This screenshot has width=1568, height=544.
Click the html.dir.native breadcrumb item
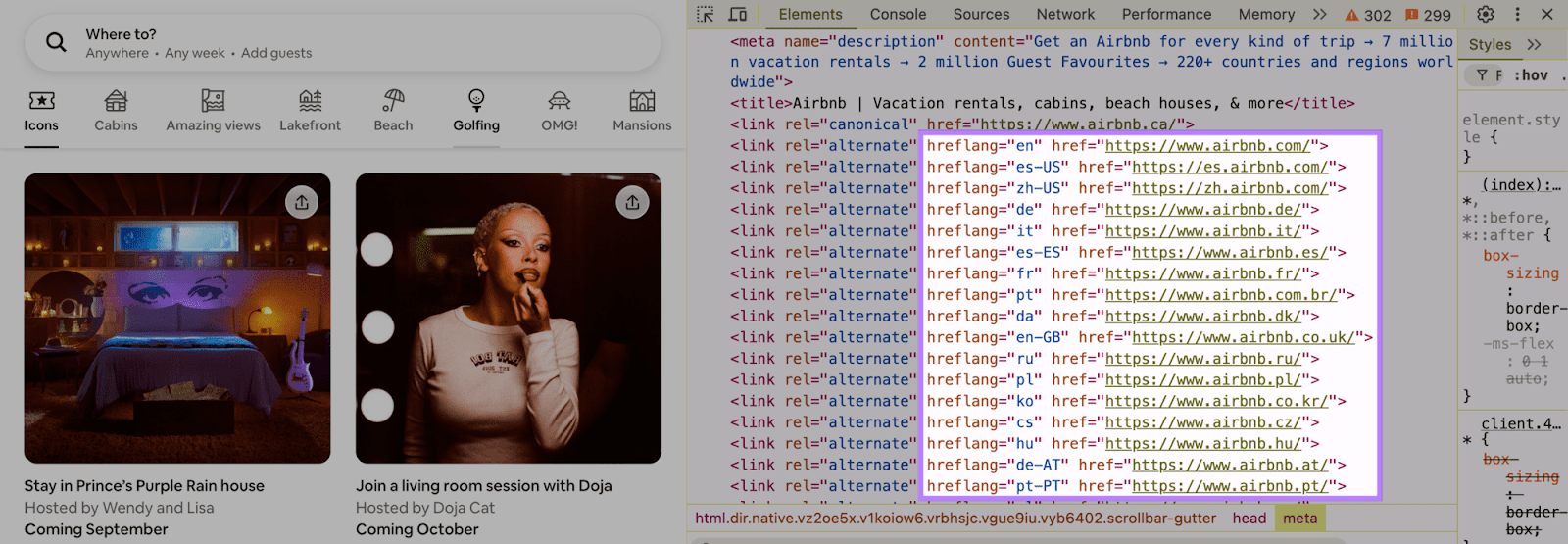tap(955, 519)
